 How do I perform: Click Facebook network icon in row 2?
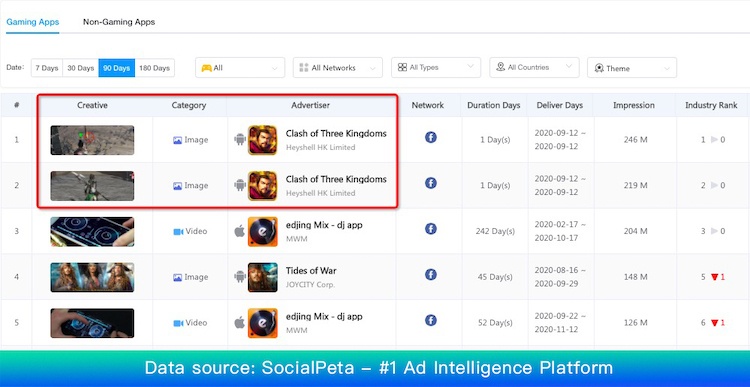430,183
